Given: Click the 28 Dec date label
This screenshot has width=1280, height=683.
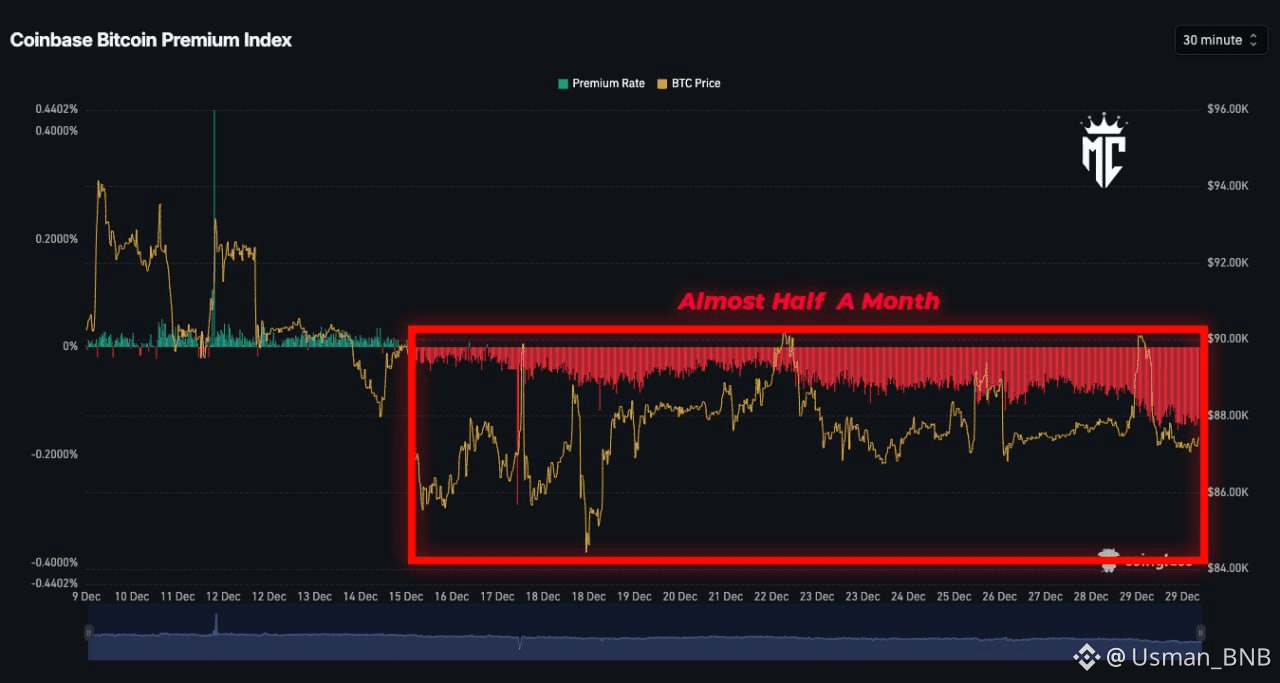Looking at the screenshot, I should coord(1091,596).
